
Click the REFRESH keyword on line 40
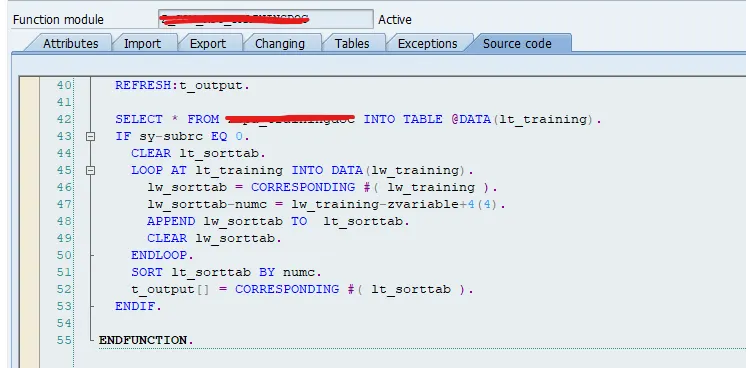click(x=143, y=86)
